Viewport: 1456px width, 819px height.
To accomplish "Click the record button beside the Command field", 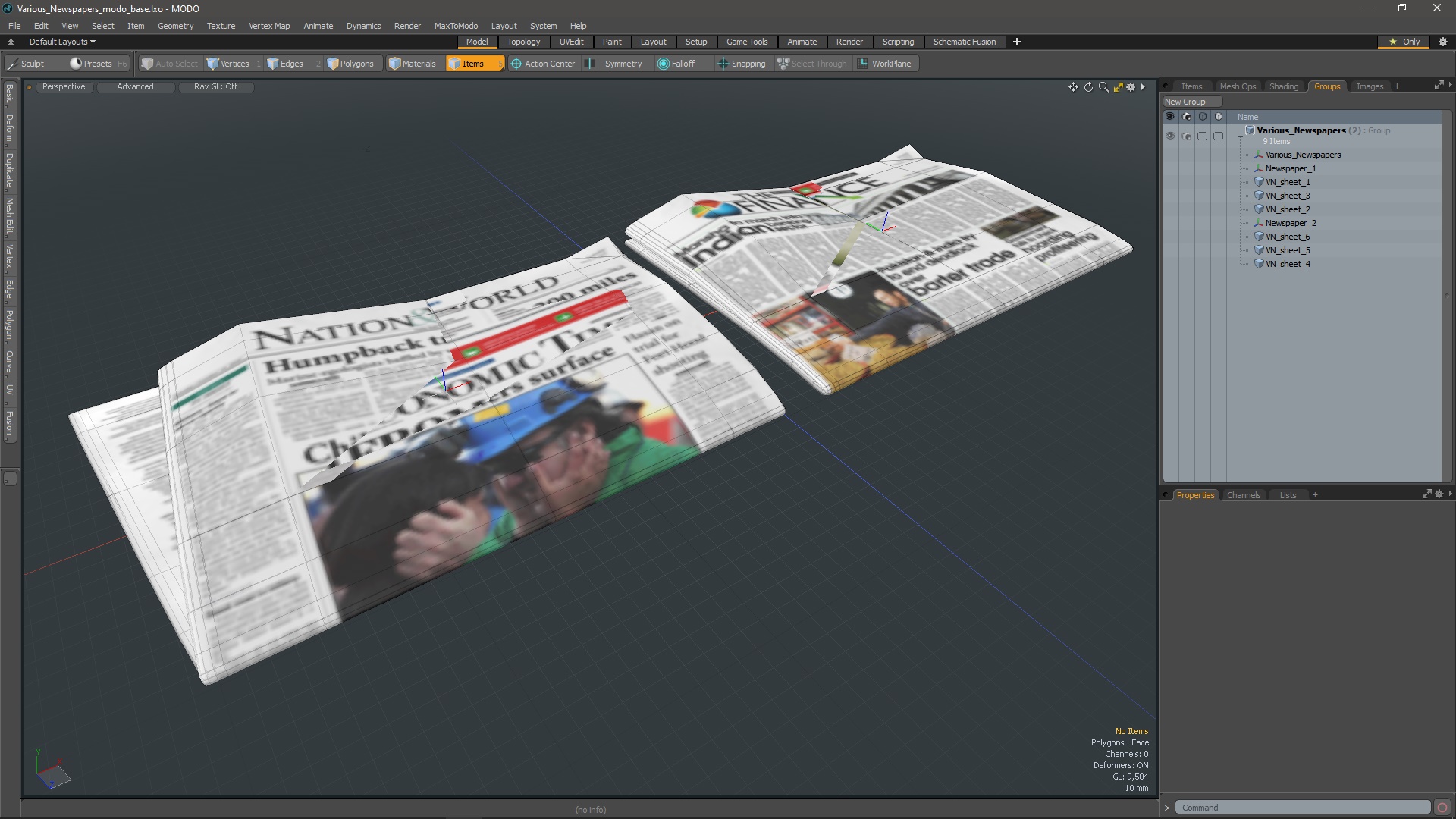I will pos(1442,808).
